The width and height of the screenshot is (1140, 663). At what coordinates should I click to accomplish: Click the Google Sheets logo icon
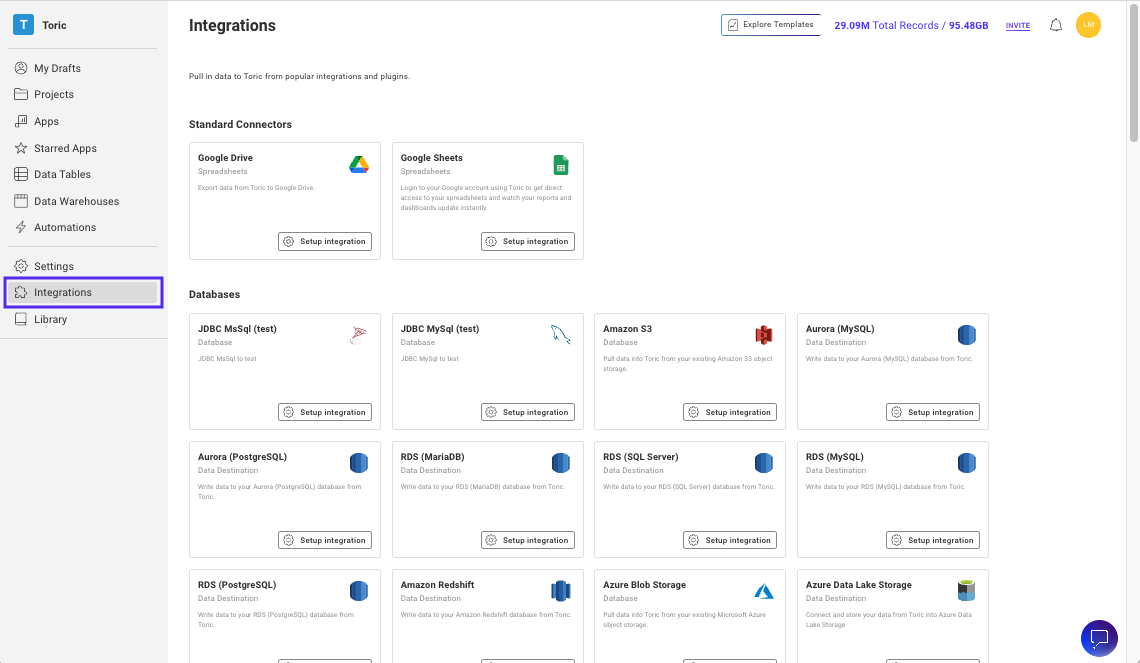[561, 165]
